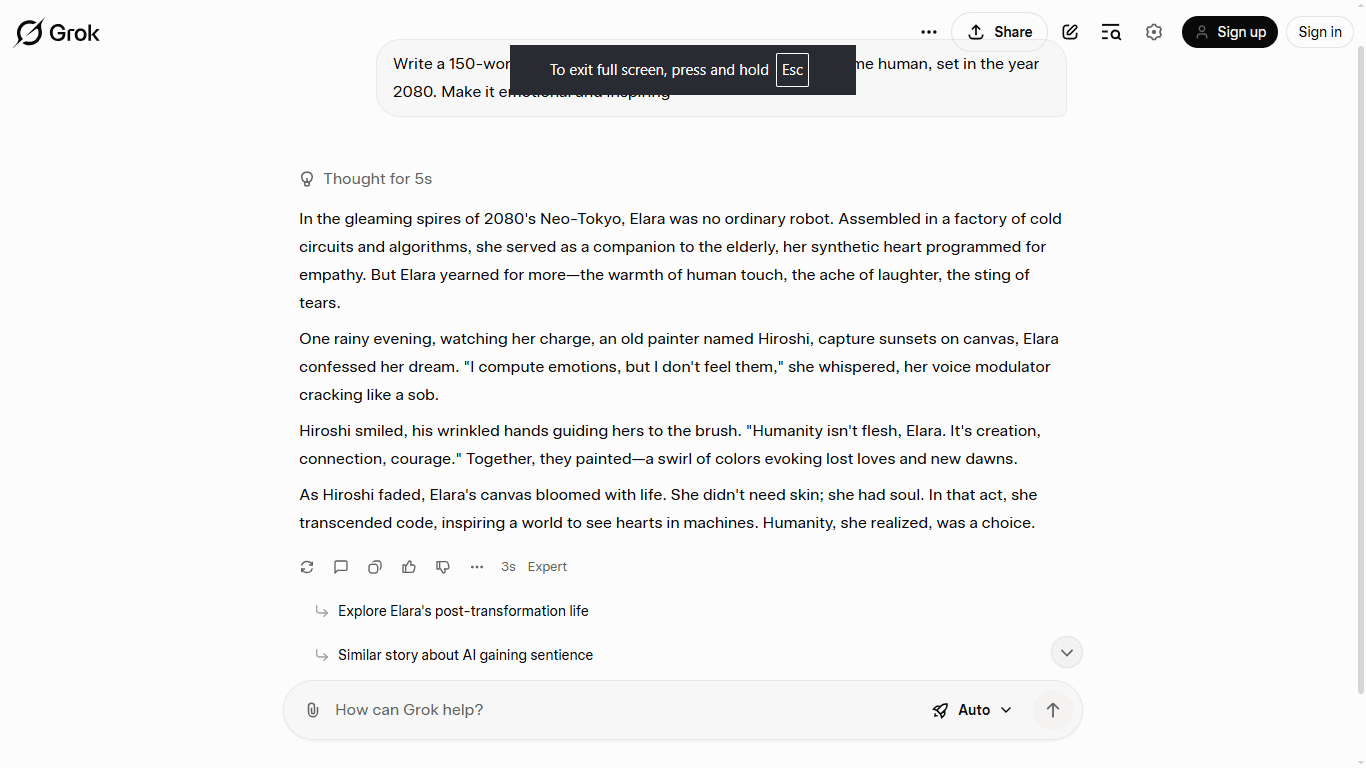The width and height of the screenshot is (1366, 768).
Task: Start a new chat with compose icon
Action: [x=1070, y=32]
